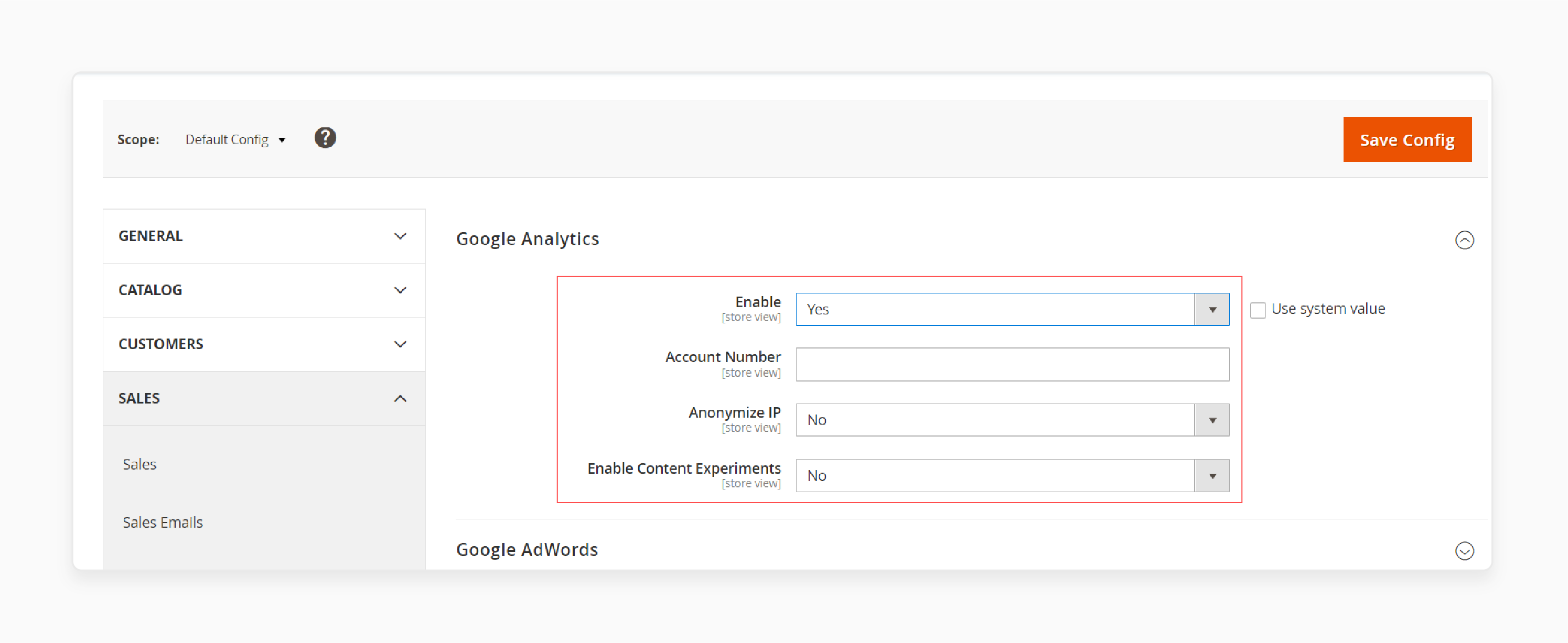Click the help icon next to Scope
Screen dimensions: 1568x643
click(325, 138)
